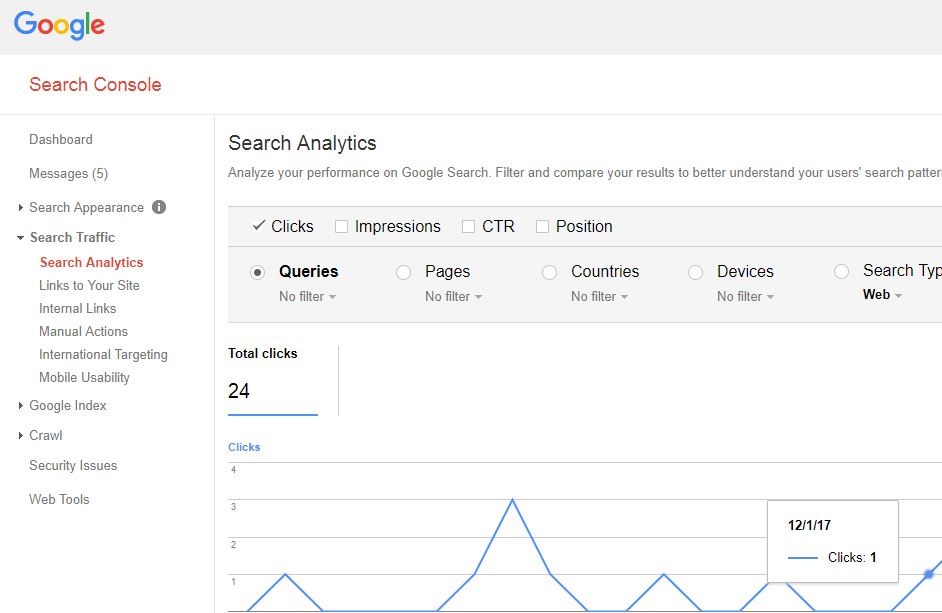Select the Countries radio button

(550, 272)
